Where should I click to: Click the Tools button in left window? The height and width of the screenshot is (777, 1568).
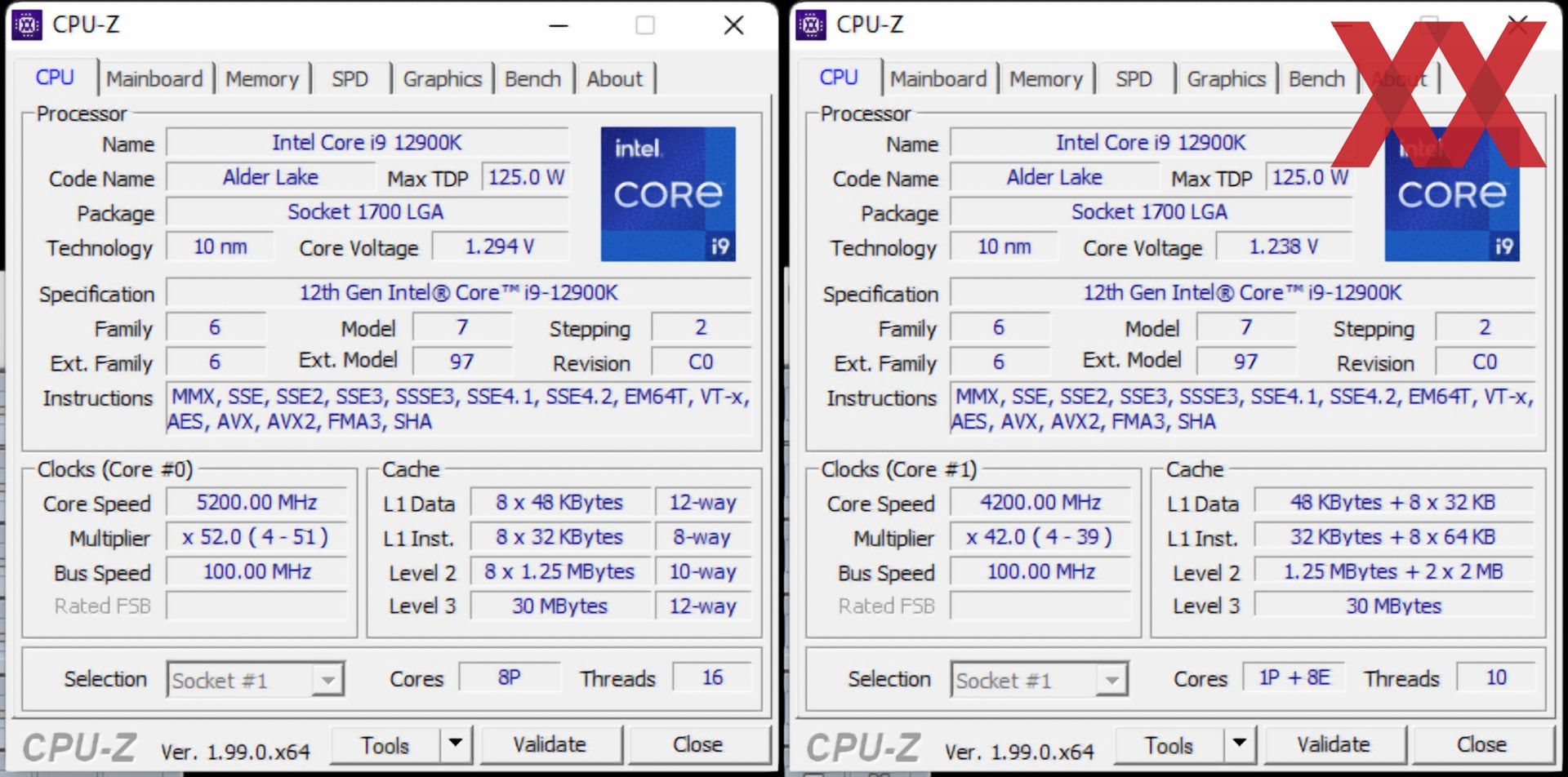tap(385, 744)
